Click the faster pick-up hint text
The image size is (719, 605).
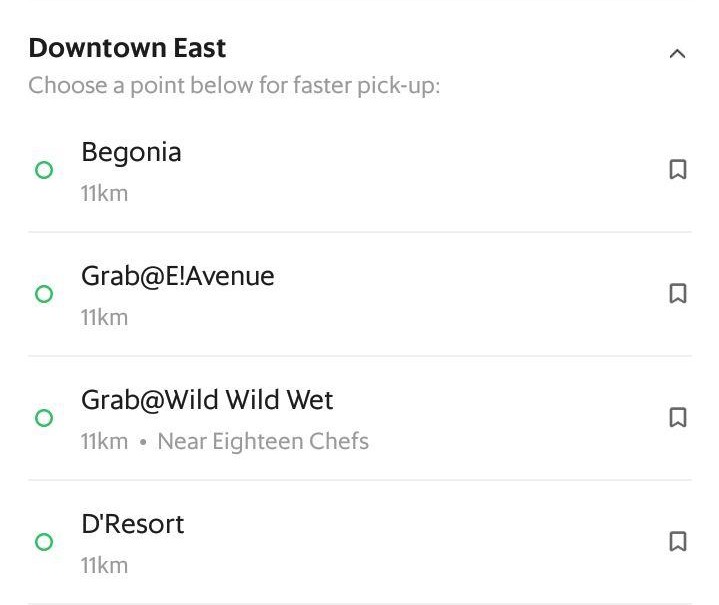(234, 86)
